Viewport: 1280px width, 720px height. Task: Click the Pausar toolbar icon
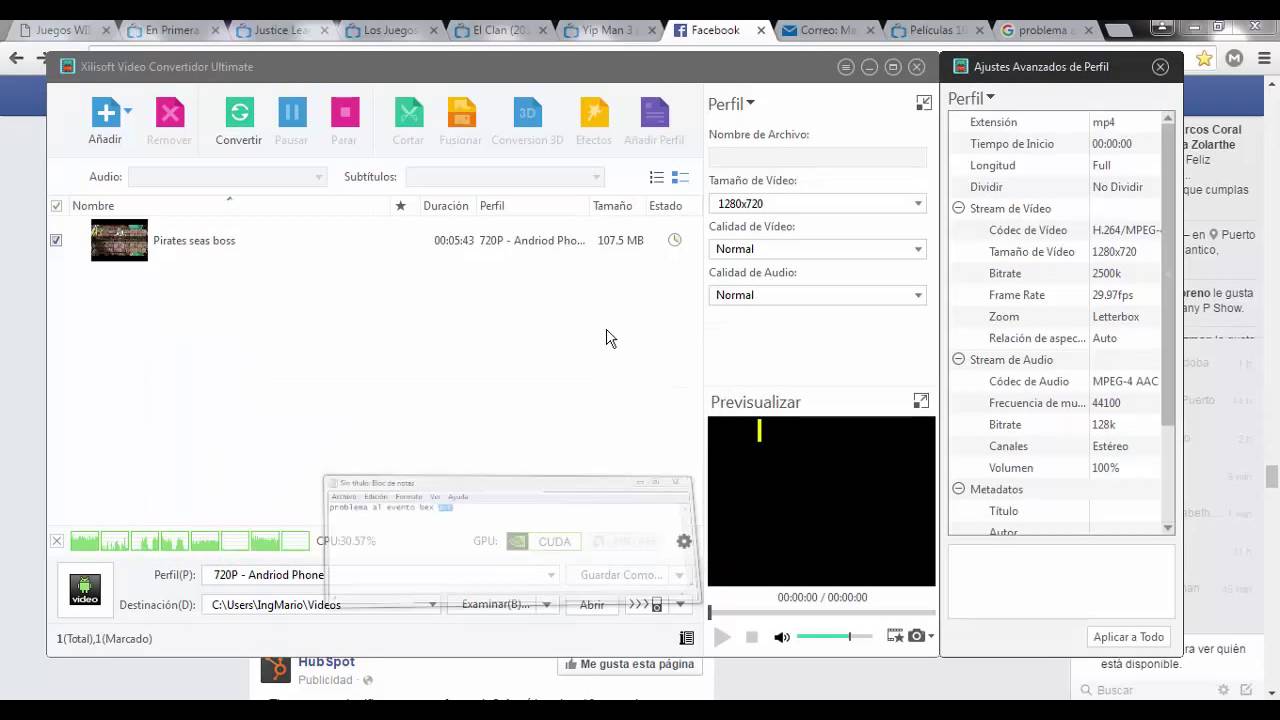pyautogui.click(x=292, y=112)
